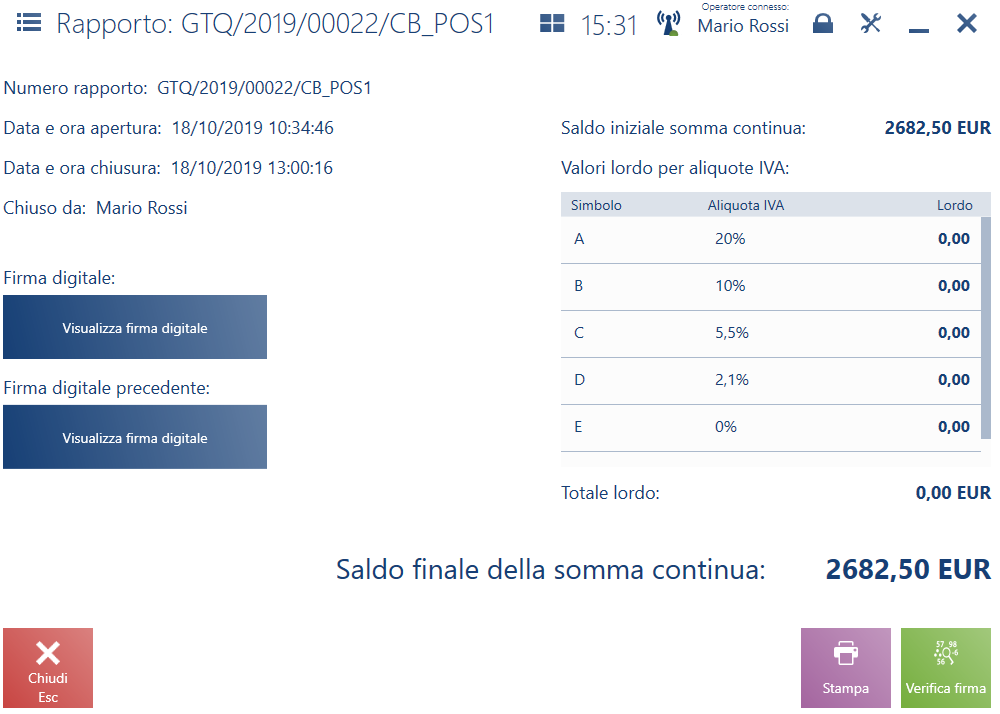1000x714 pixels.
Task: Sort by Simbolo column header
Action: (x=596, y=205)
